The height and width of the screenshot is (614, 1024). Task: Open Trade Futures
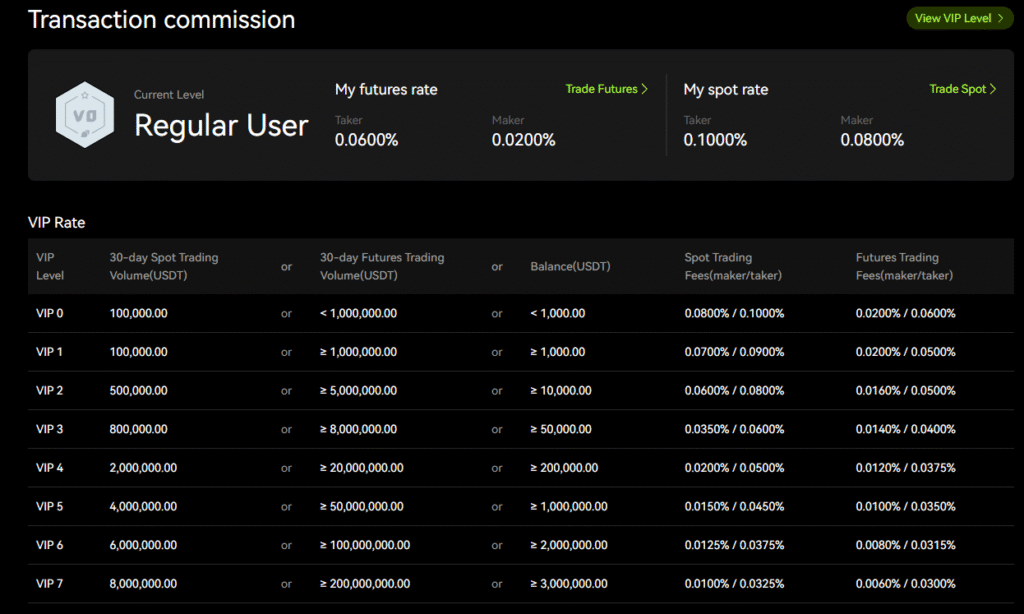602,89
